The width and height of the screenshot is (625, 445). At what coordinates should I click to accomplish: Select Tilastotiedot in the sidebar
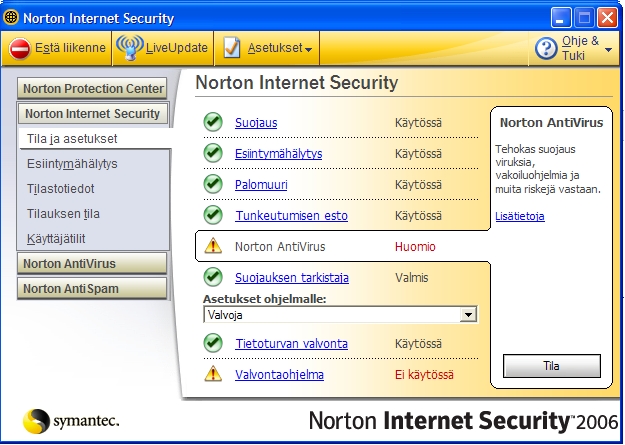click(x=62, y=188)
